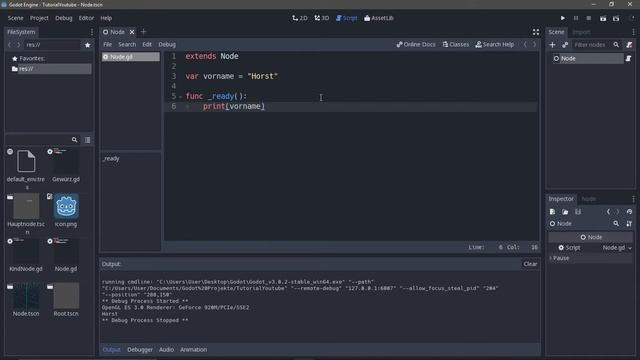640x360 pixels.
Task: Go forward in FileSystem history
Action: click(x=18, y=45)
